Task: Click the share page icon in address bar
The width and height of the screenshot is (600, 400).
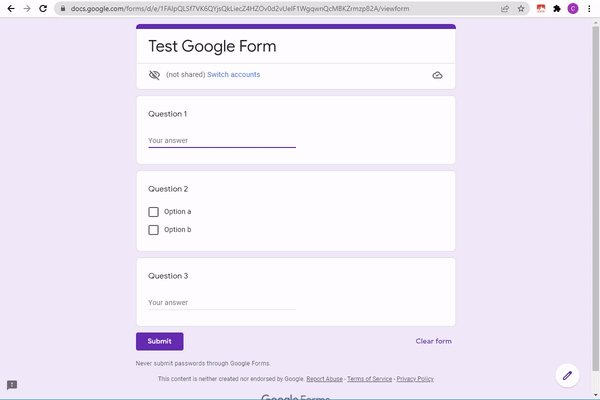Action: click(x=505, y=8)
